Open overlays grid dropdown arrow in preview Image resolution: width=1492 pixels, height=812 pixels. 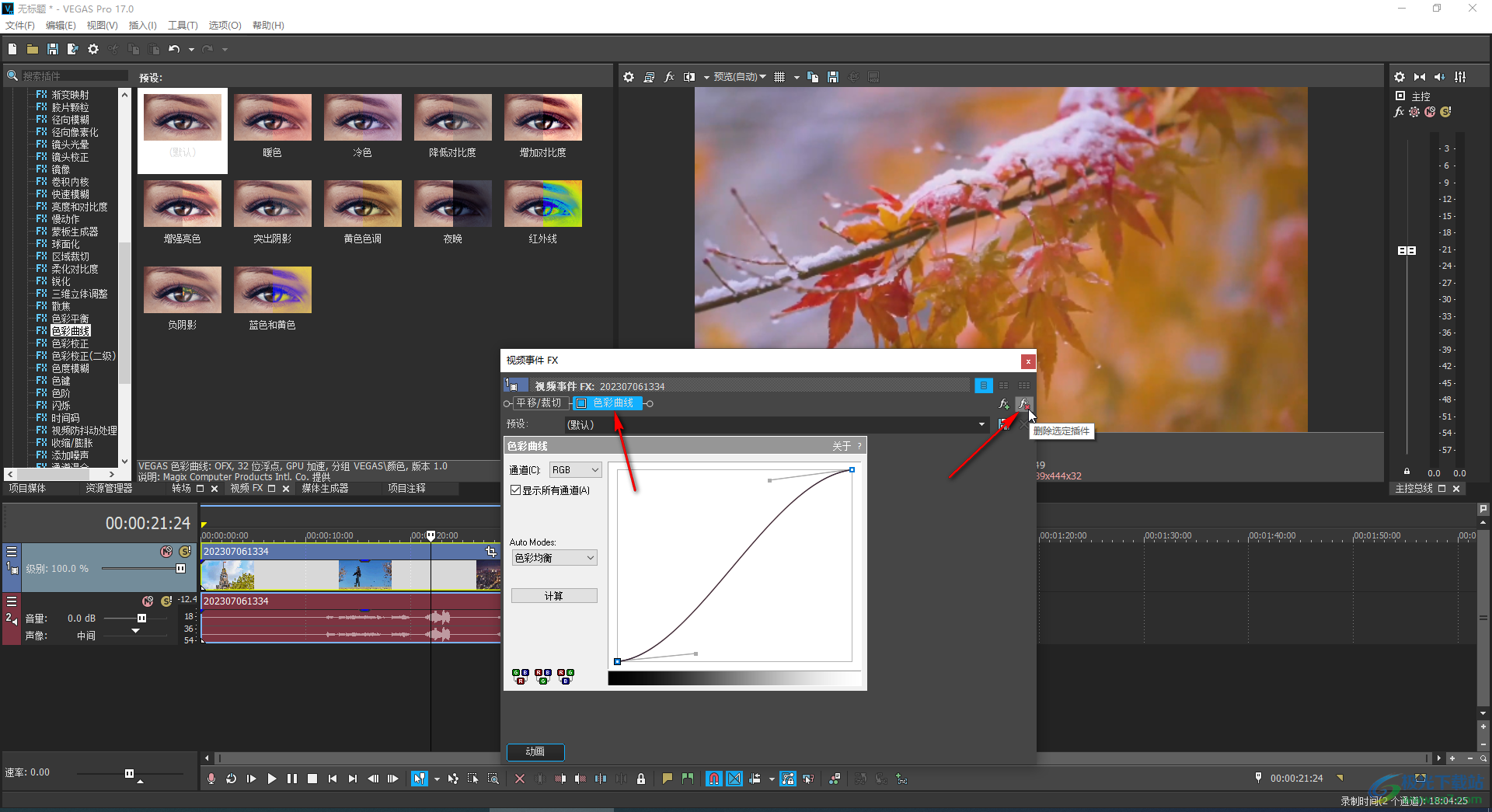click(797, 77)
